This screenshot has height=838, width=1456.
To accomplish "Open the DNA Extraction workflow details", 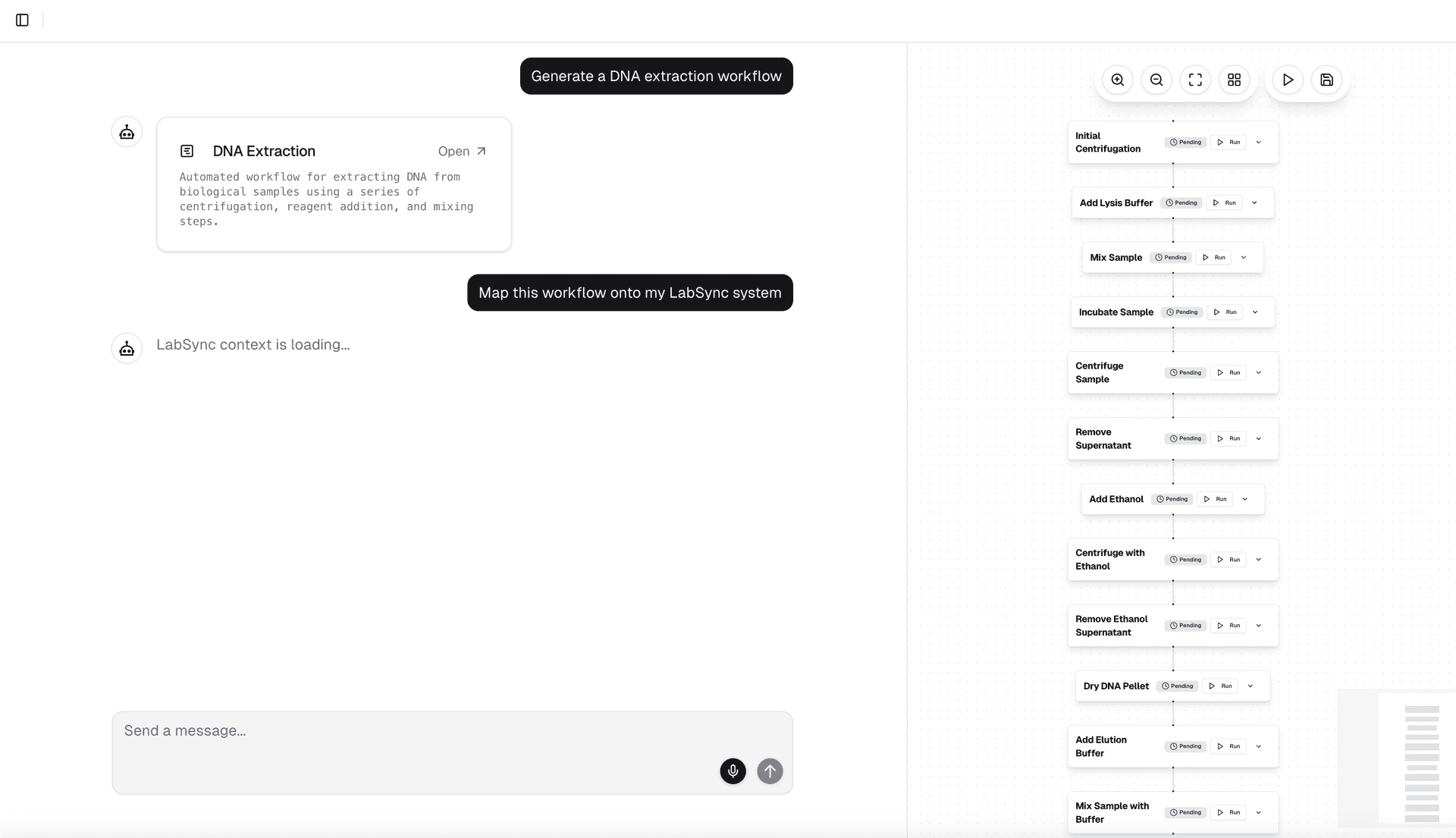I will (462, 151).
